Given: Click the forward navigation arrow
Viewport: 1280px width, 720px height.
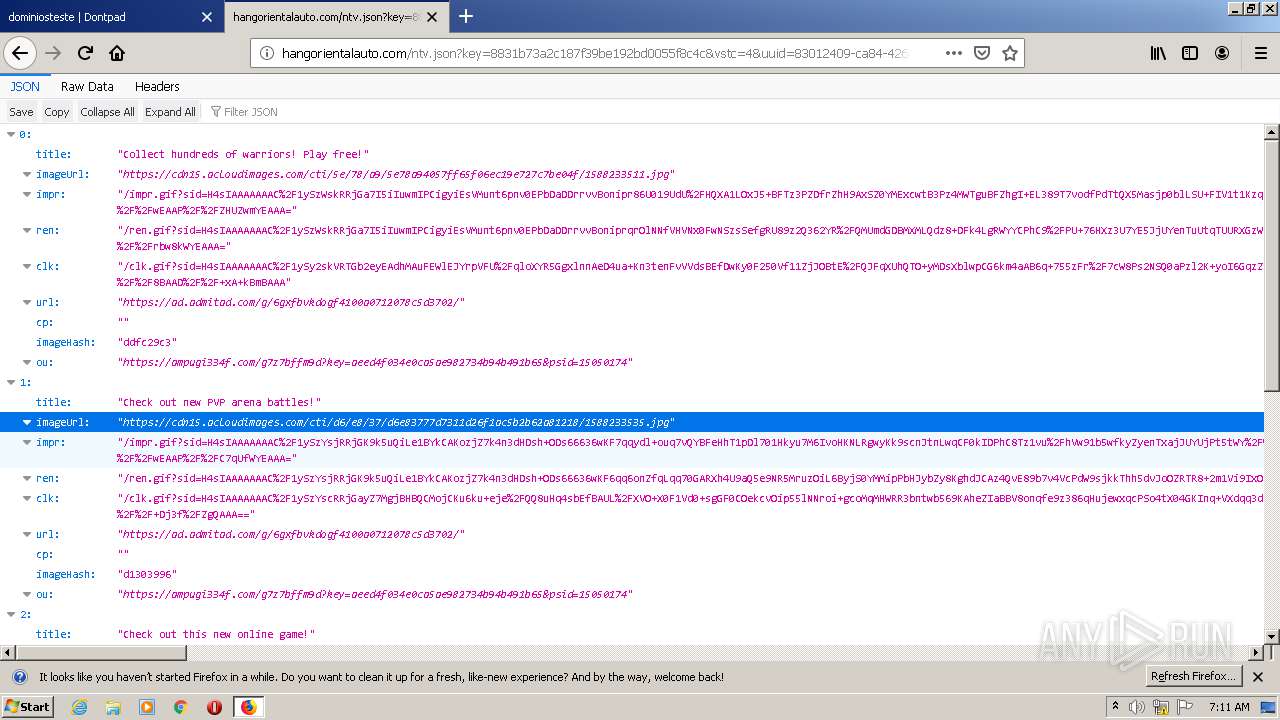Looking at the screenshot, I should pos(53,53).
